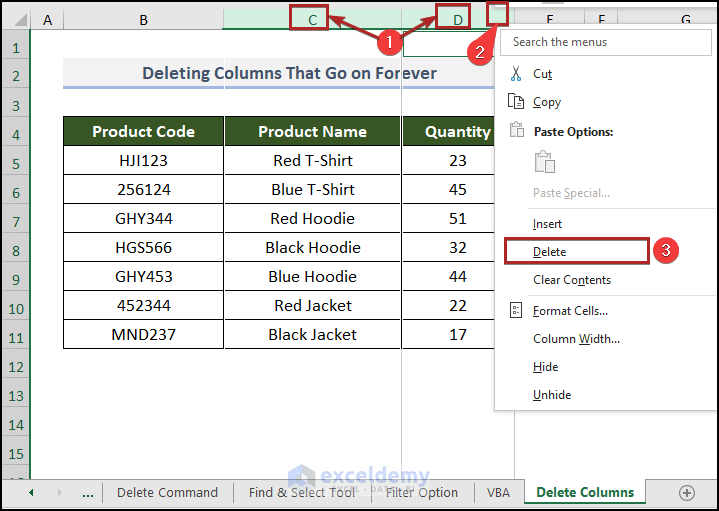Click cell containing GHY344
The height and width of the screenshot is (511, 719).
tap(144, 218)
